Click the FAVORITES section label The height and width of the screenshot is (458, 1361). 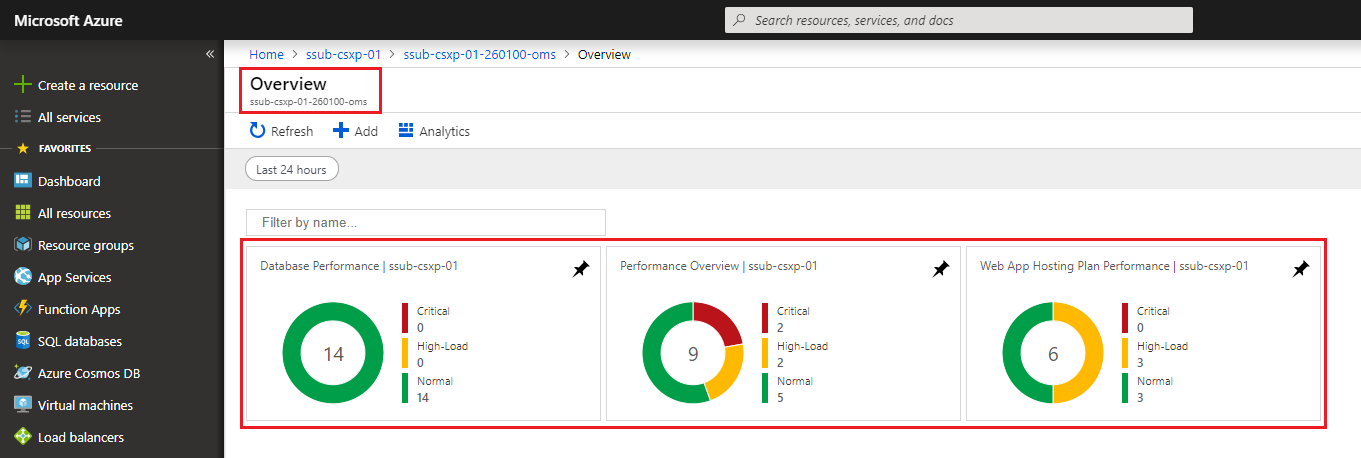65,148
